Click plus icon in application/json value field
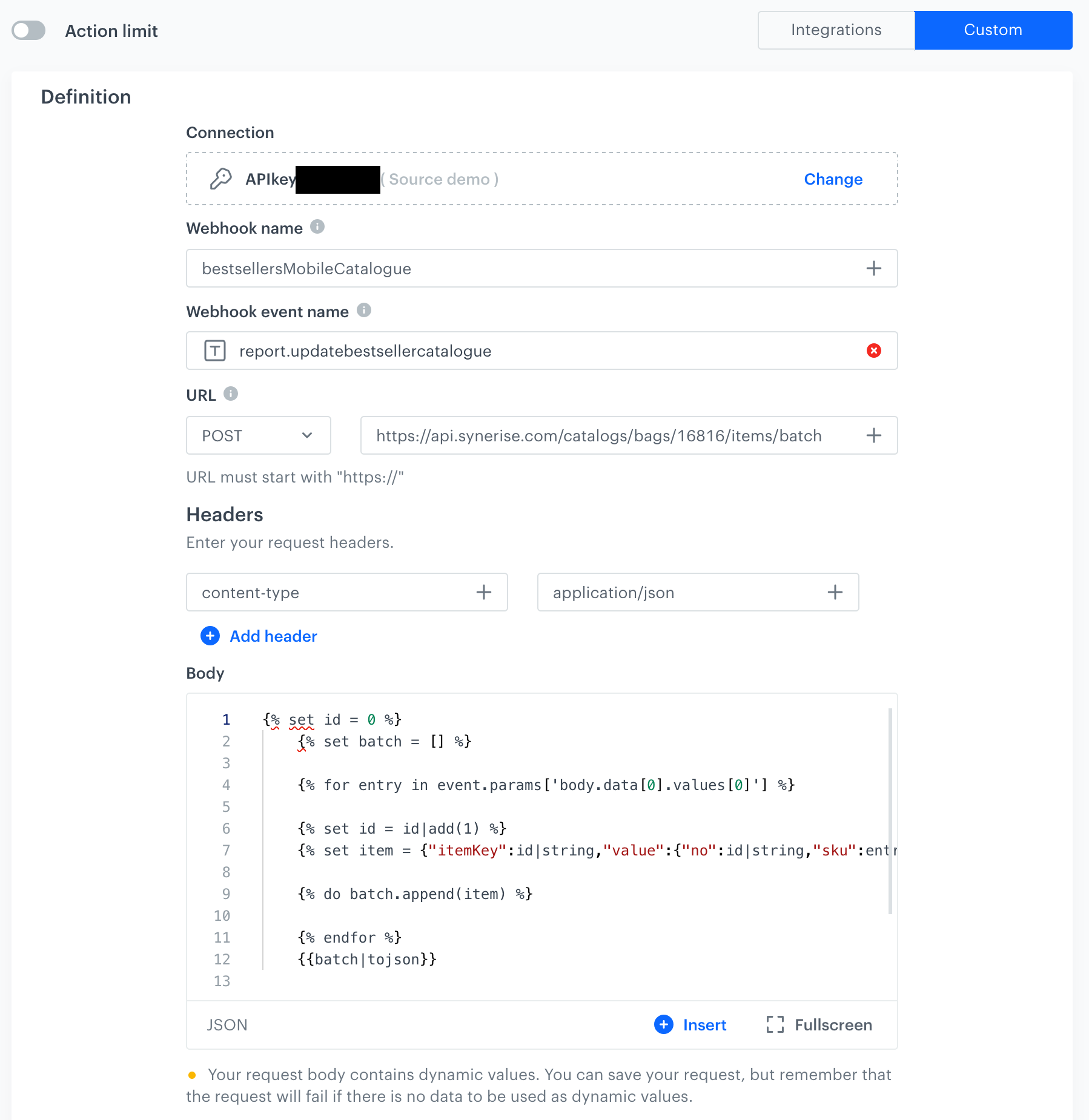Screen dimensions: 1089x1120 (x=835, y=592)
